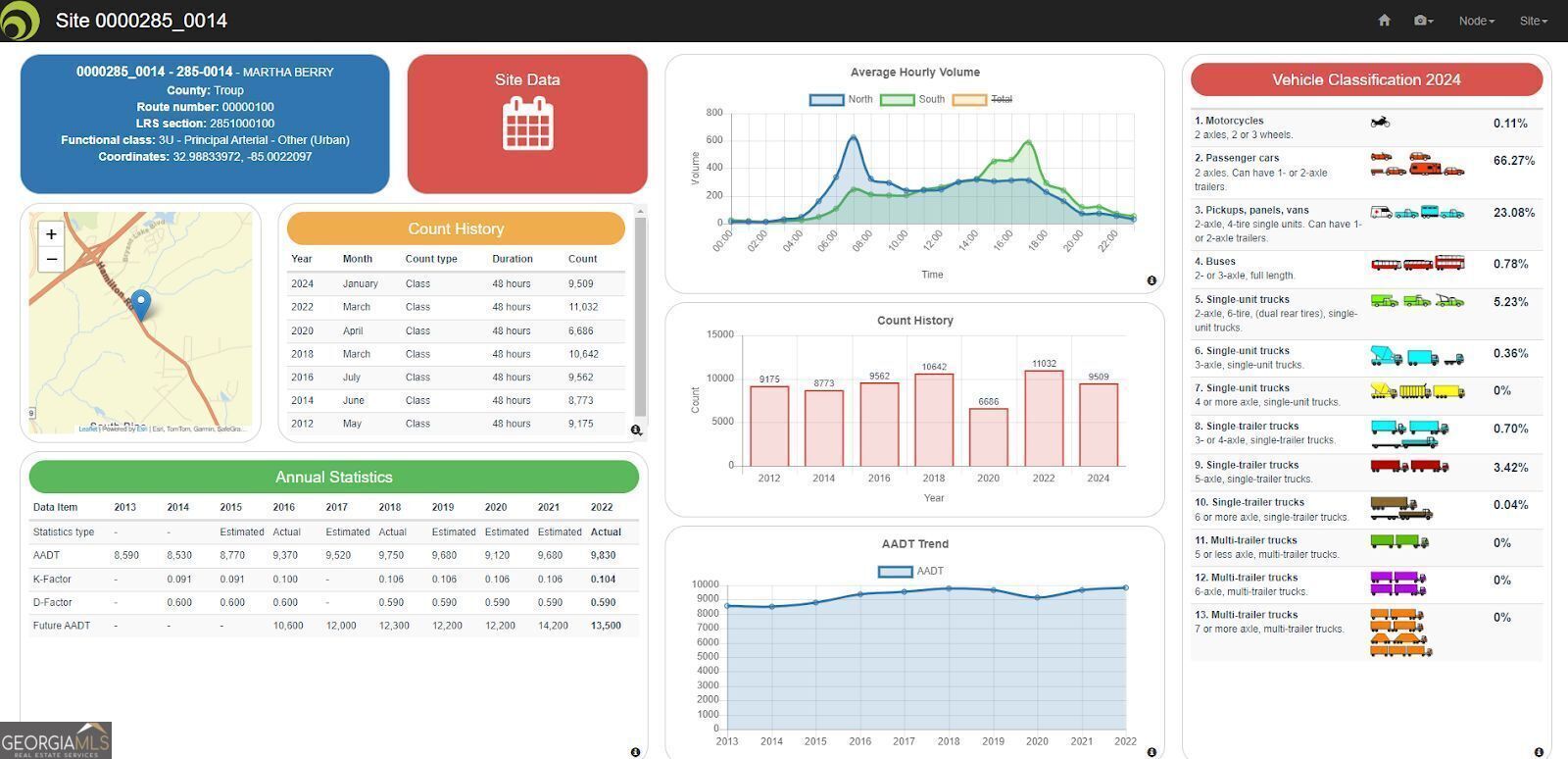Expand the Node dropdown menu
The height and width of the screenshot is (759, 1568).
click(x=1476, y=21)
